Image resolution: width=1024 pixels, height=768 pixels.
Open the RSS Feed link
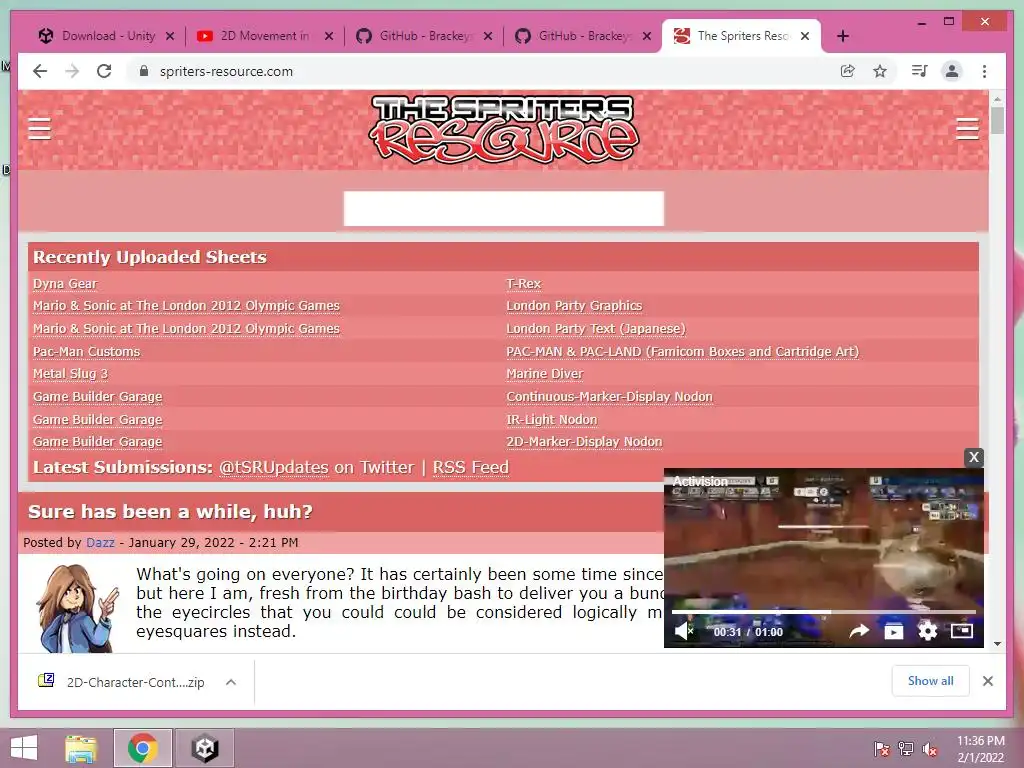(x=470, y=467)
